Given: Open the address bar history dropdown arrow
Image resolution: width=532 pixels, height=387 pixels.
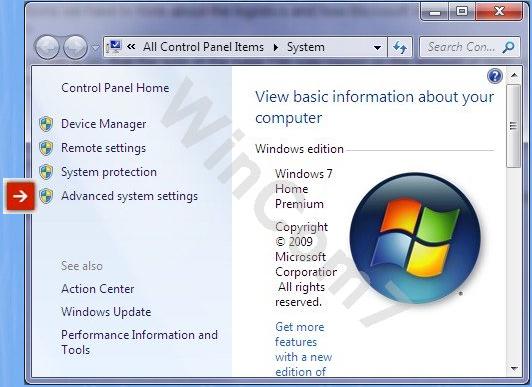Looking at the screenshot, I should 377,47.
